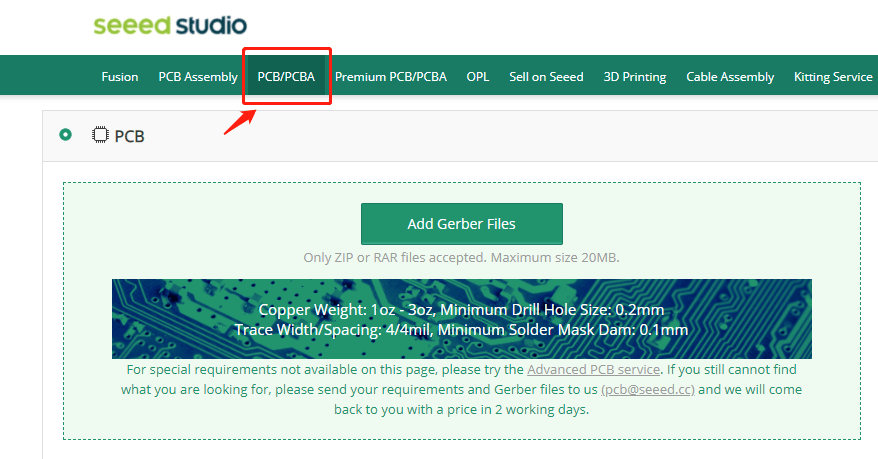Viewport: 878px width, 459px height.
Task: Go to PCB Assembly in navigation bar
Action: [198, 77]
